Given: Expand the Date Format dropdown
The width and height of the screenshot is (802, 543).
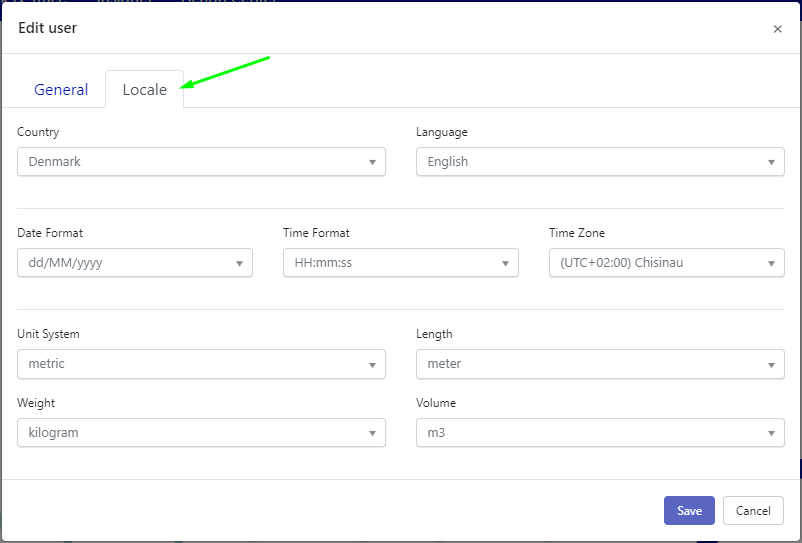Looking at the screenshot, I should tap(134, 263).
